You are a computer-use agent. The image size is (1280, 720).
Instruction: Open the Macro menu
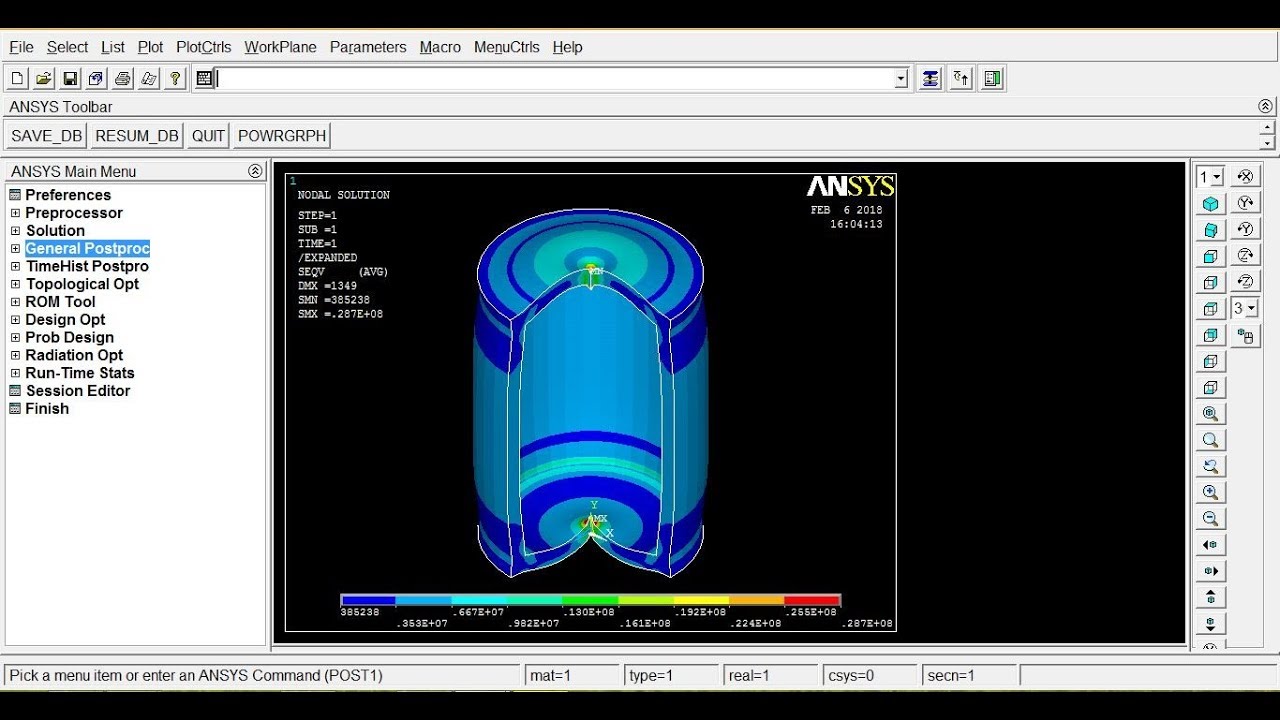(x=440, y=47)
